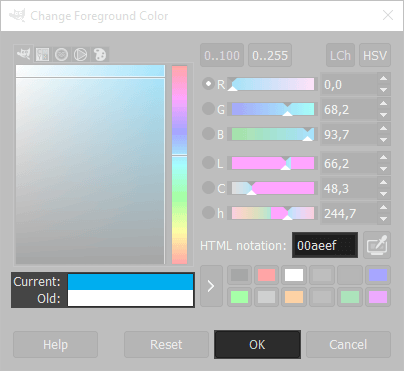Cancel the color change

coord(348,345)
